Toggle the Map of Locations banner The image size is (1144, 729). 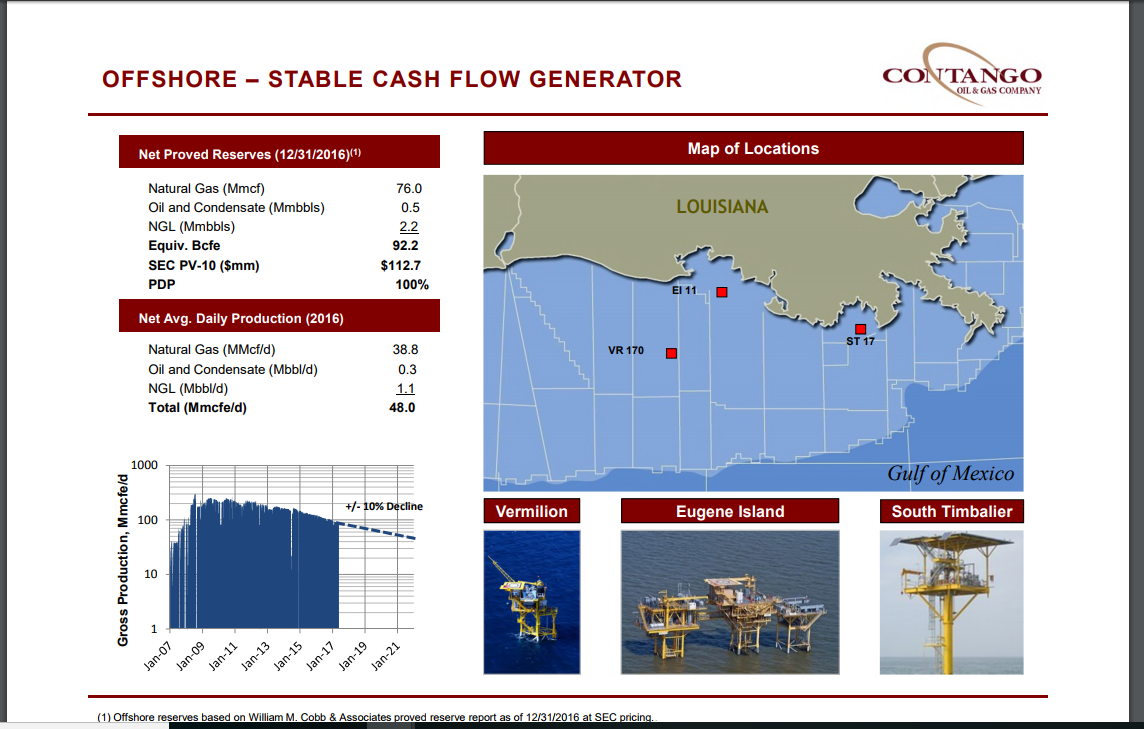click(752, 147)
